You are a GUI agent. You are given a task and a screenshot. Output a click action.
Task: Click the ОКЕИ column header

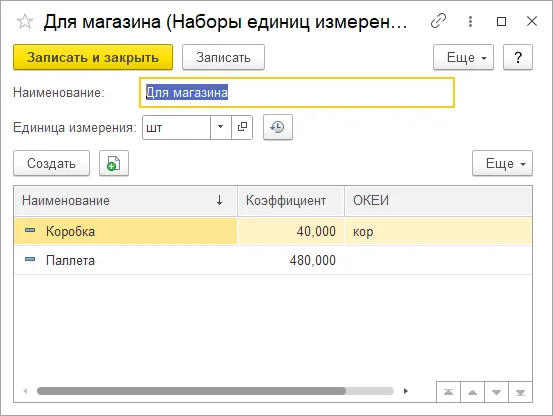click(x=438, y=201)
